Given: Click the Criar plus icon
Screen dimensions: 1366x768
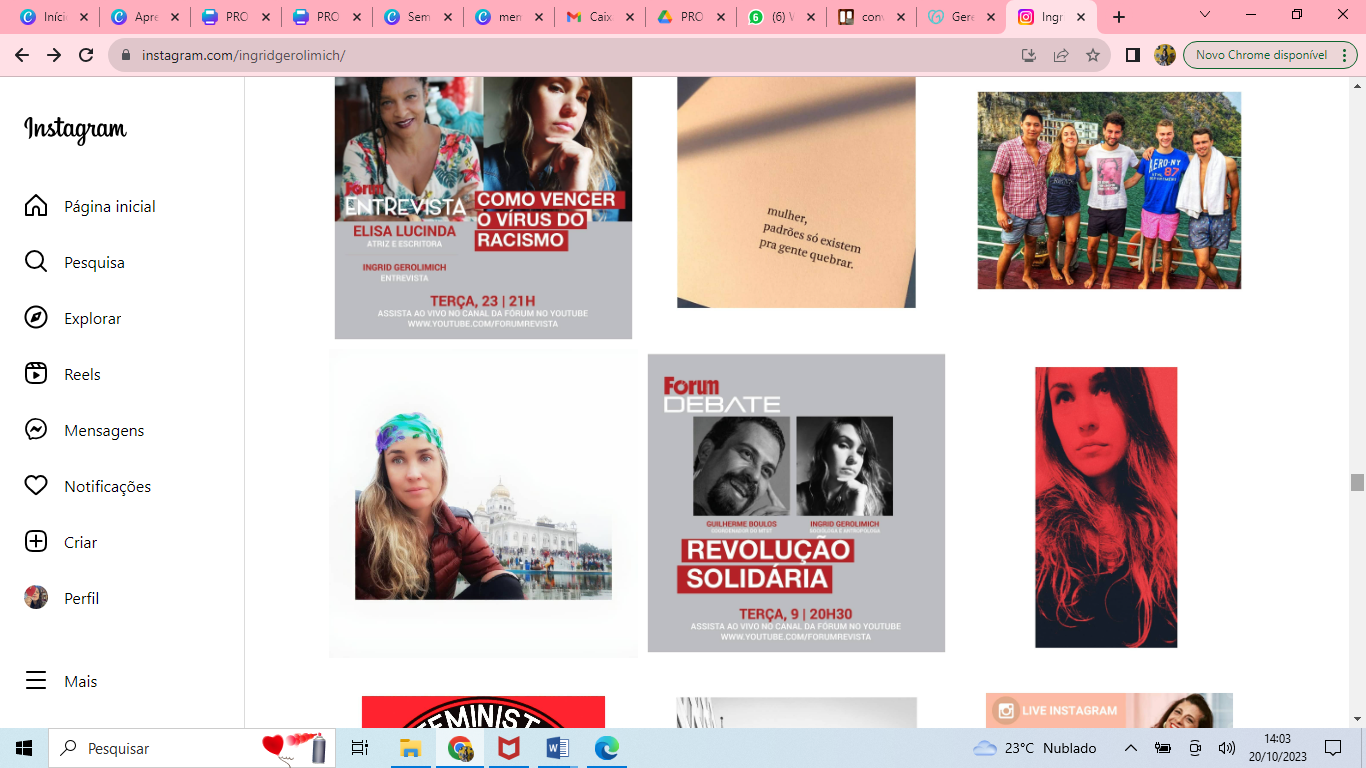Looking at the screenshot, I should [x=36, y=542].
